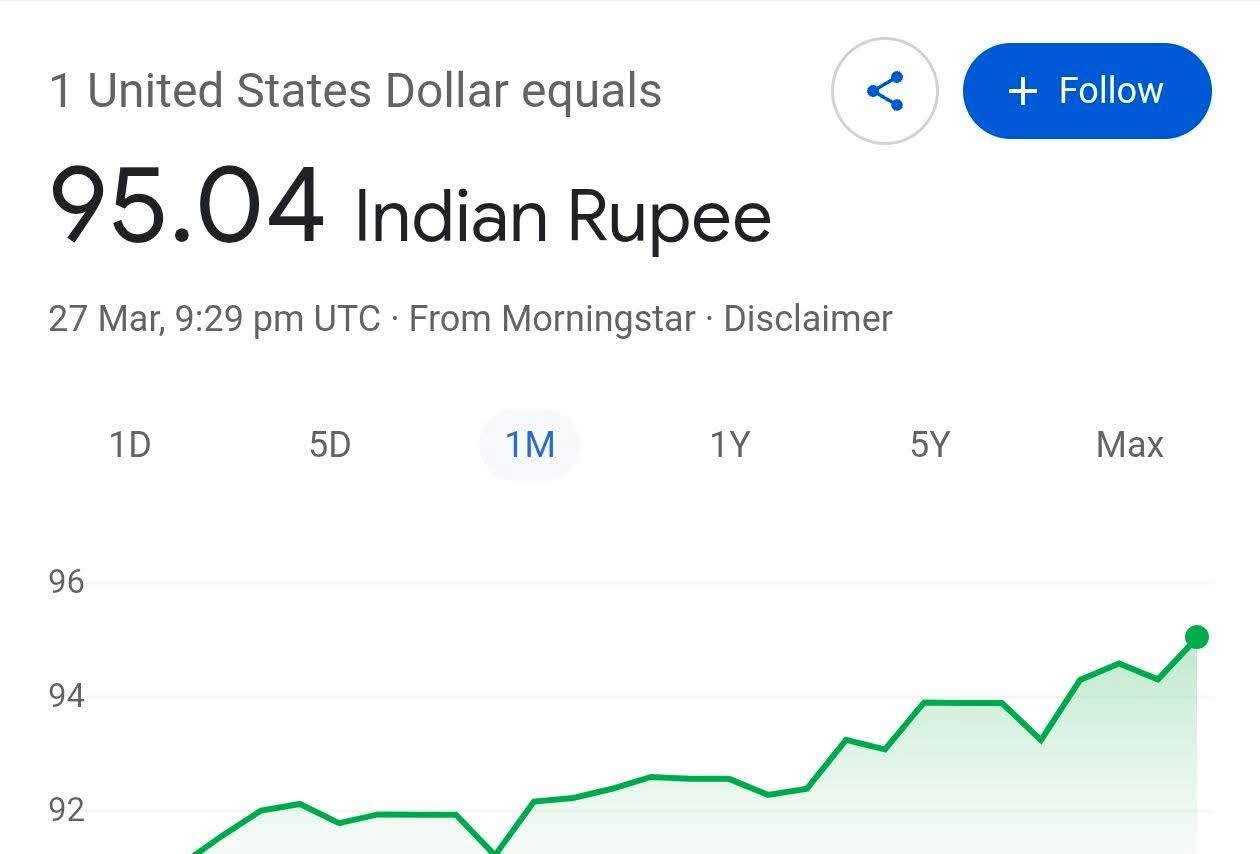Click the 95.04 exchange rate value
1260x854 pixels.
coord(188,207)
